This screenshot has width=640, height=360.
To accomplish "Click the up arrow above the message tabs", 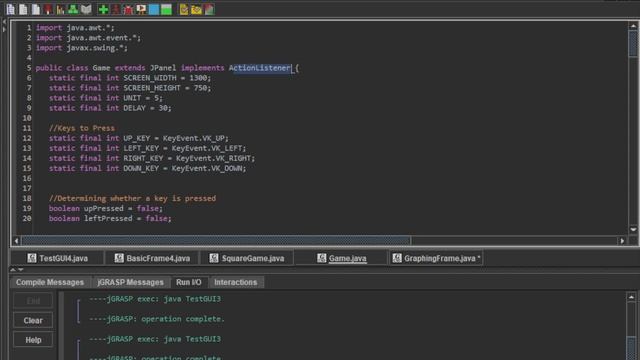I will click(13, 269).
